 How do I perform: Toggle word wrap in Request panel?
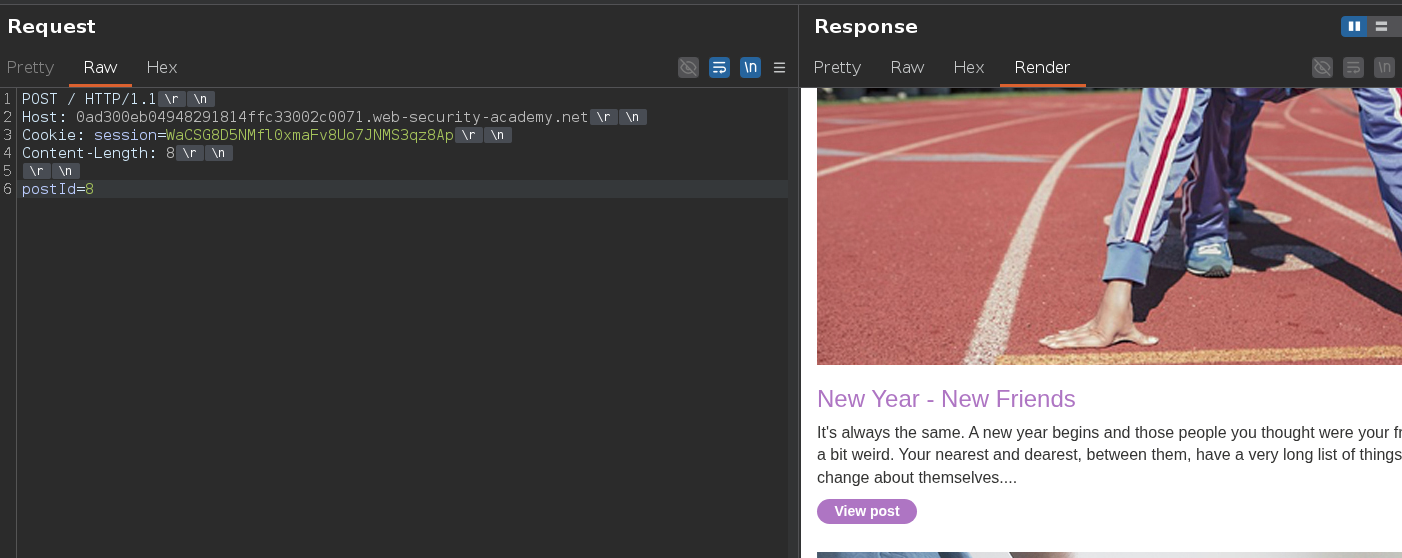coord(719,67)
